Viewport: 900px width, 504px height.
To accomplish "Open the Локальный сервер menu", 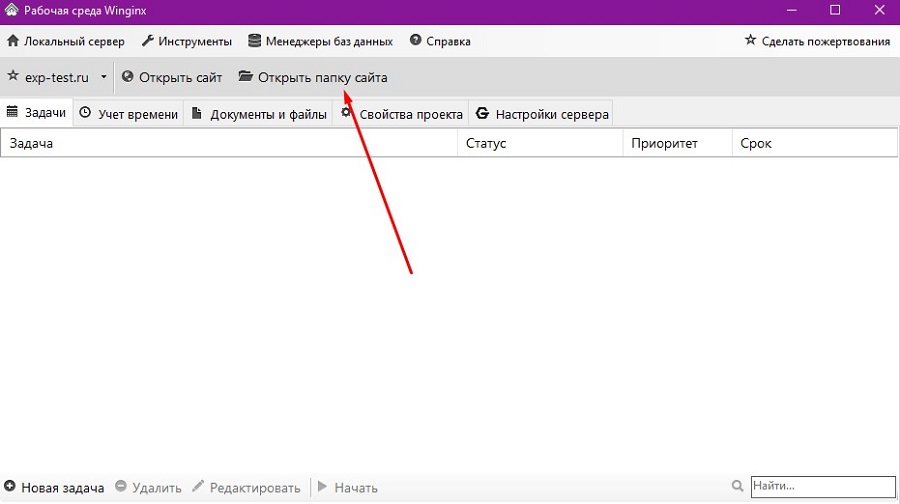I will pos(65,41).
